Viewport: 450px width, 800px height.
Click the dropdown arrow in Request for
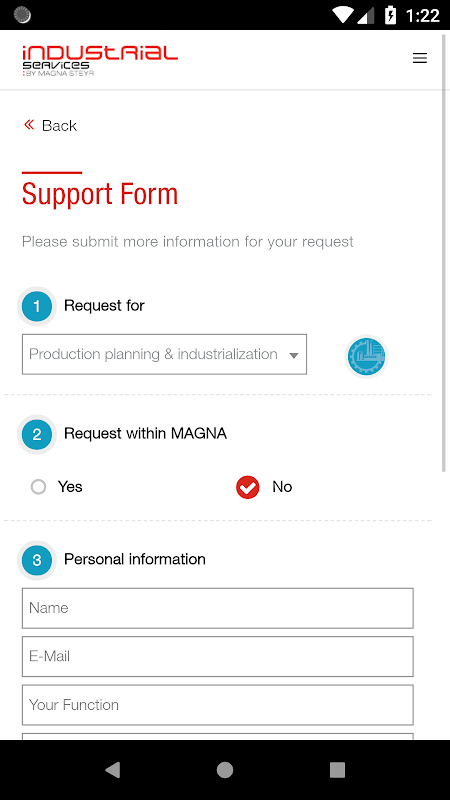click(293, 356)
